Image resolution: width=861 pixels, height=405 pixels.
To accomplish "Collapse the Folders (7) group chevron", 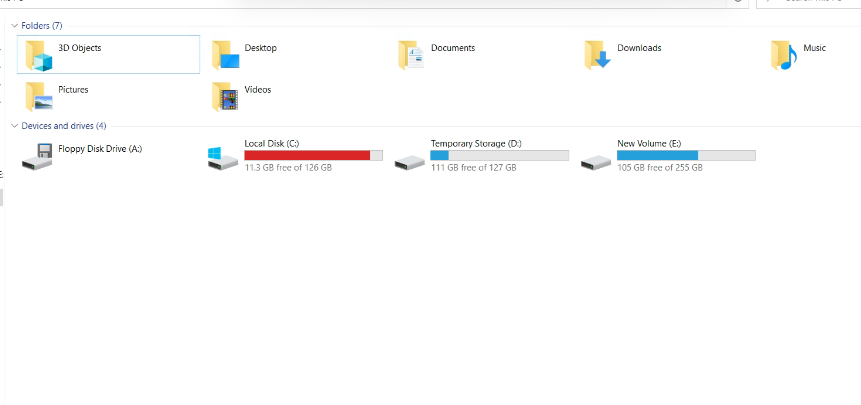I will (14, 26).
